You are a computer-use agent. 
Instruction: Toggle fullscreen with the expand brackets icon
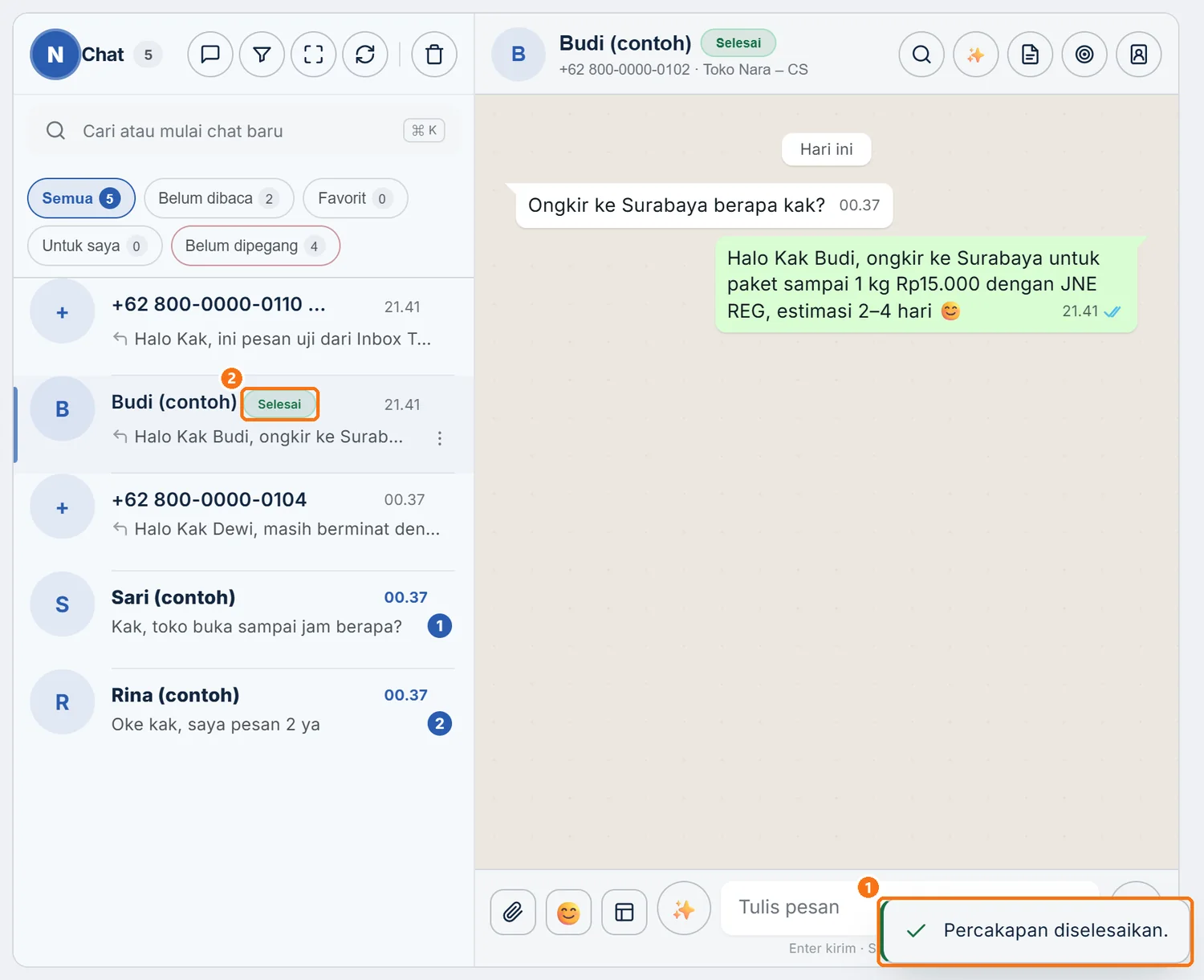click(313, 55)
